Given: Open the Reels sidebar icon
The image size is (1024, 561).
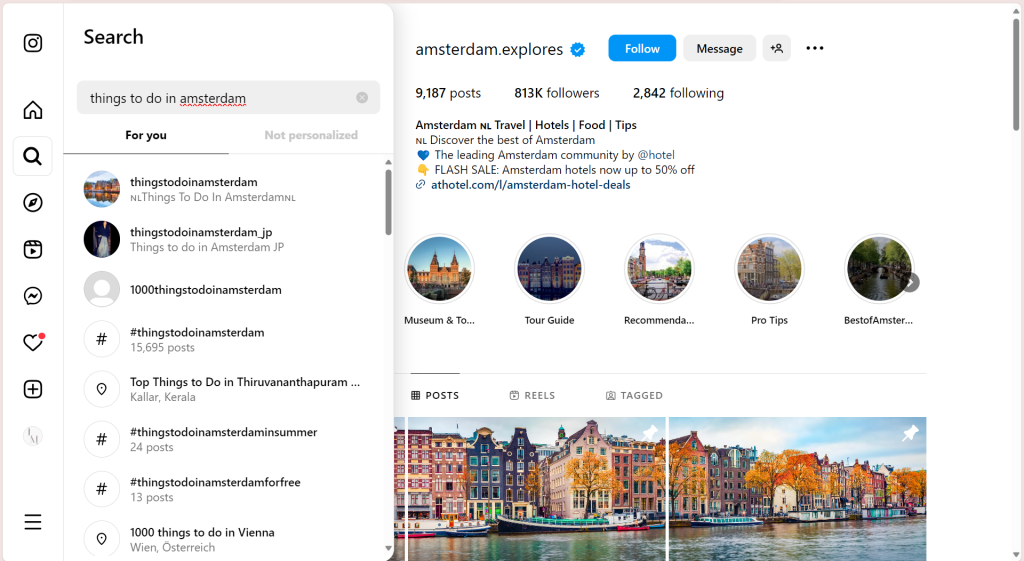Looking at the screenshot, I should (x=33, y=250).
